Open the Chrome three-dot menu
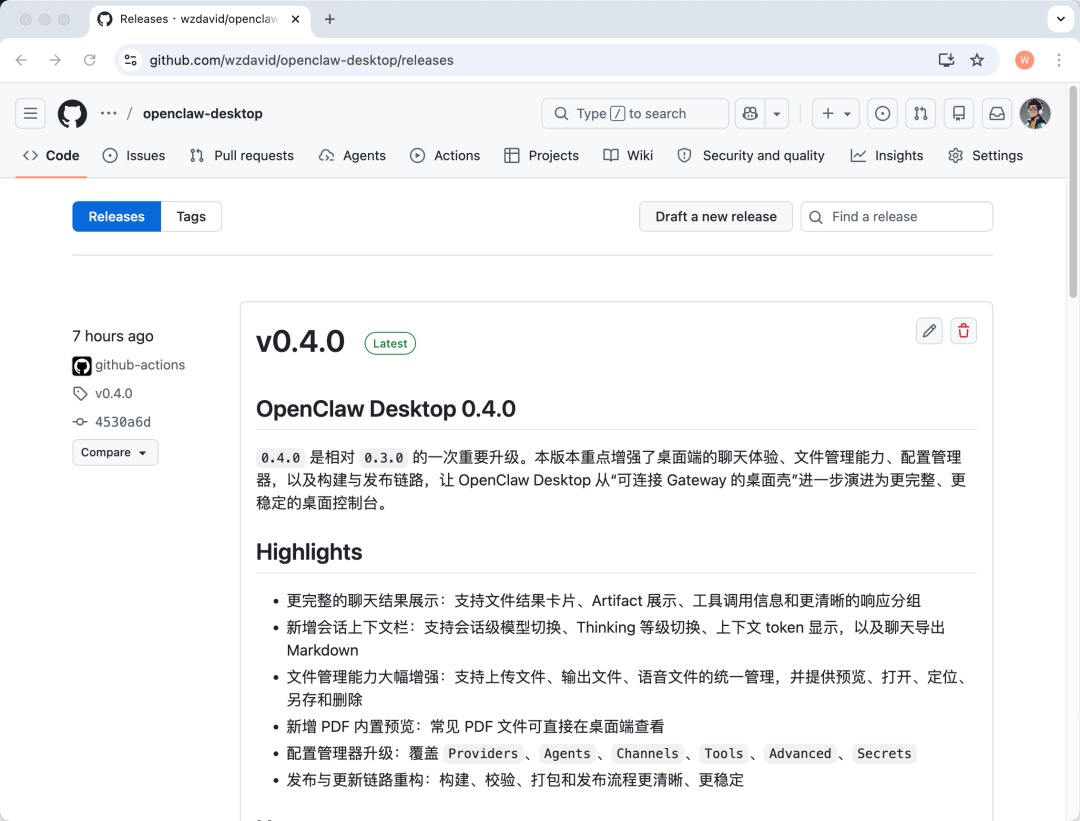The image size is (1080, 821). coord(1059,61)
